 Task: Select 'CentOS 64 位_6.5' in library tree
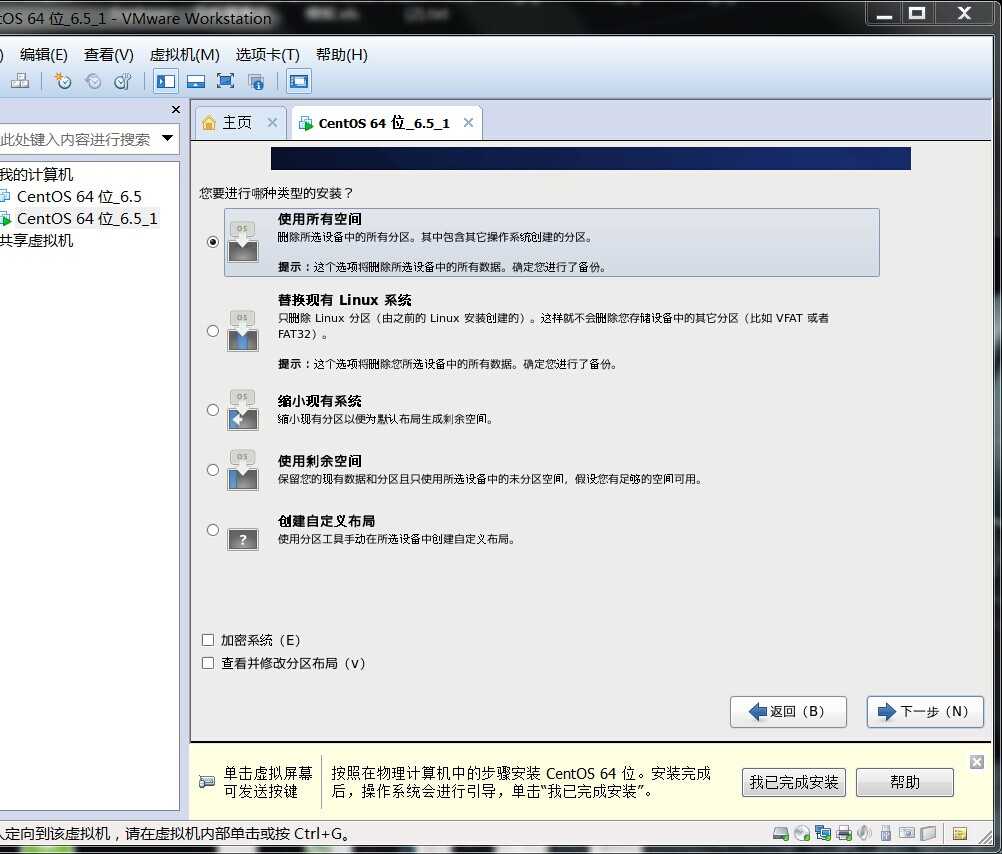click(x=79, y=197)
